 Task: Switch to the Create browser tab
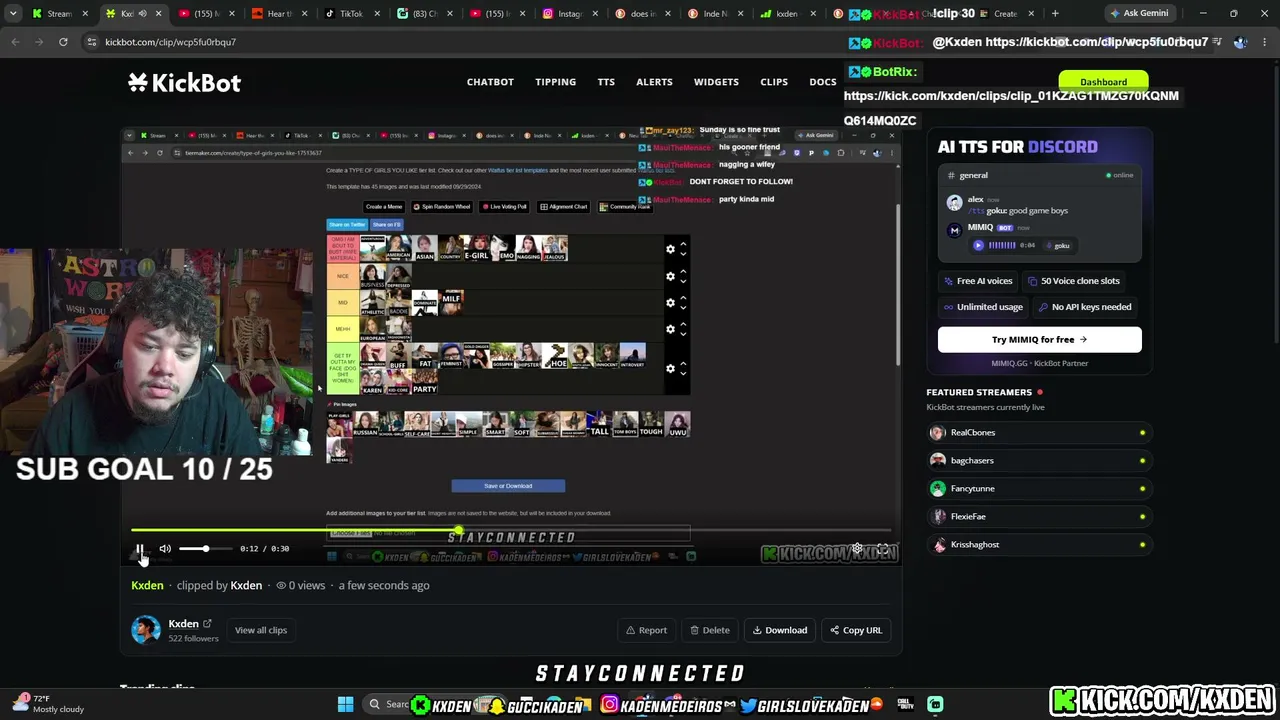pos(1005,14)
